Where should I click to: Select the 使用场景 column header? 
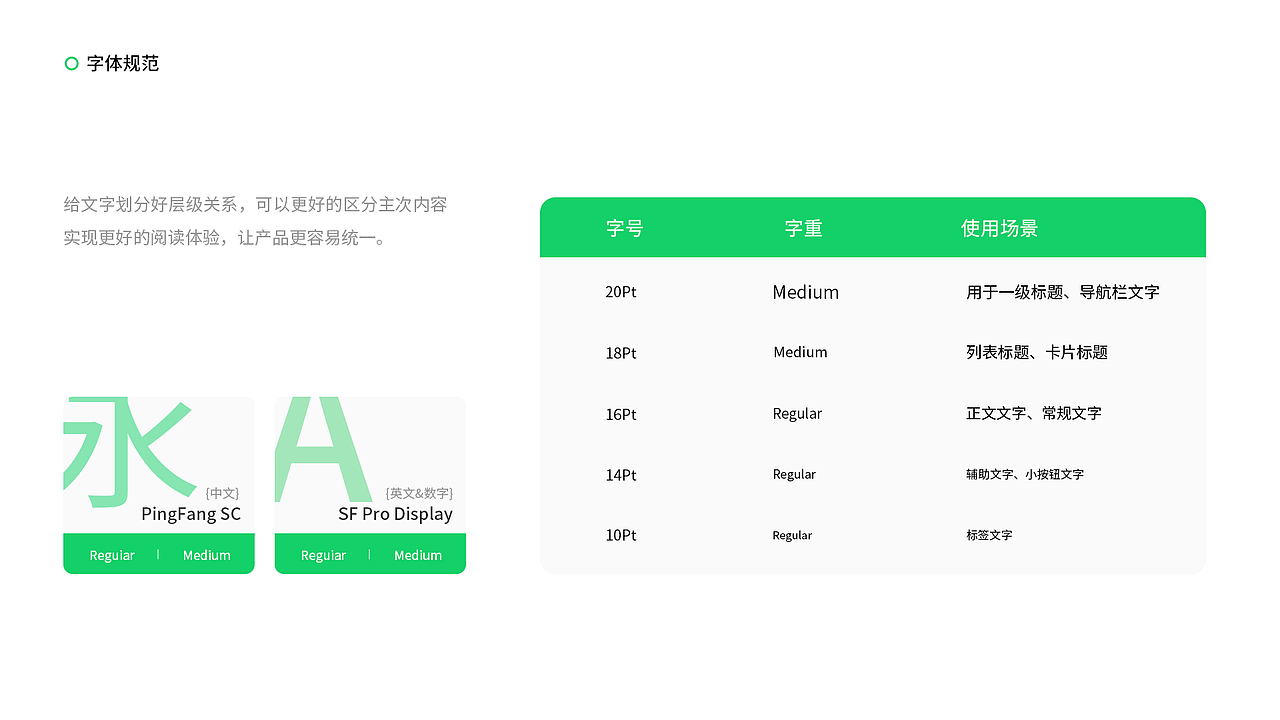coord(999,228)
